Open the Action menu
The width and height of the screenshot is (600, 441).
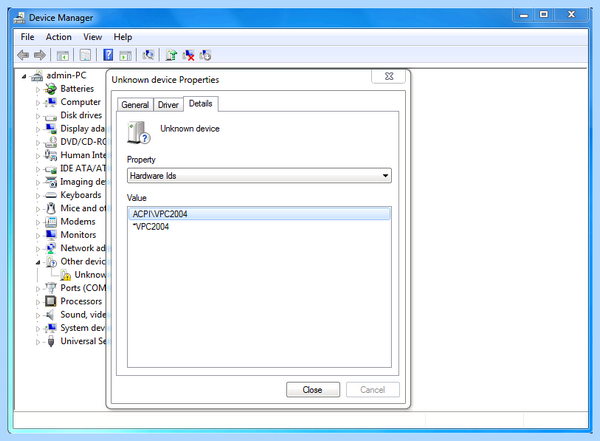point(58,37)
